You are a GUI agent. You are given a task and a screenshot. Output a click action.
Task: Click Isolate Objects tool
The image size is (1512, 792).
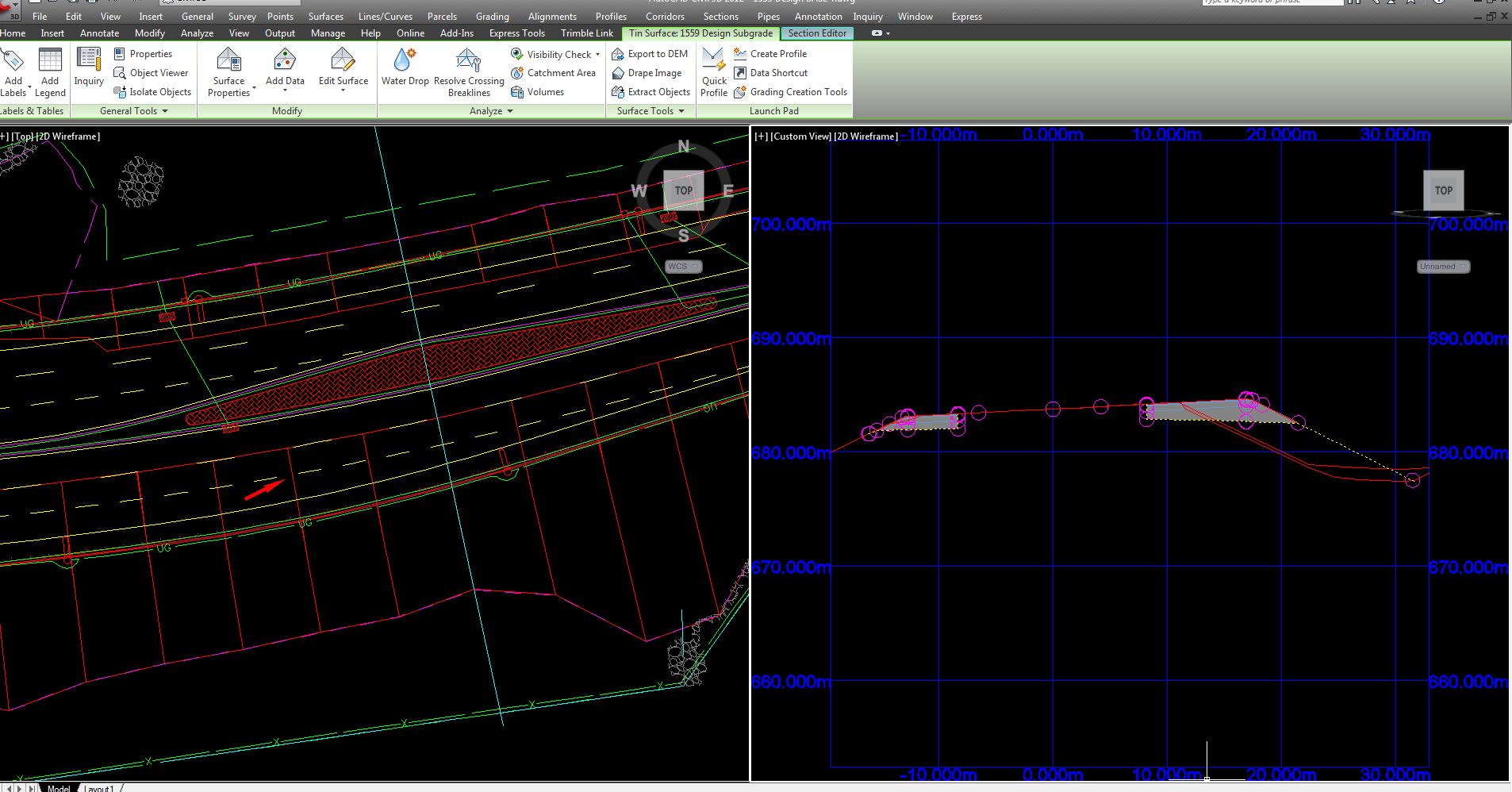point(152,92)
